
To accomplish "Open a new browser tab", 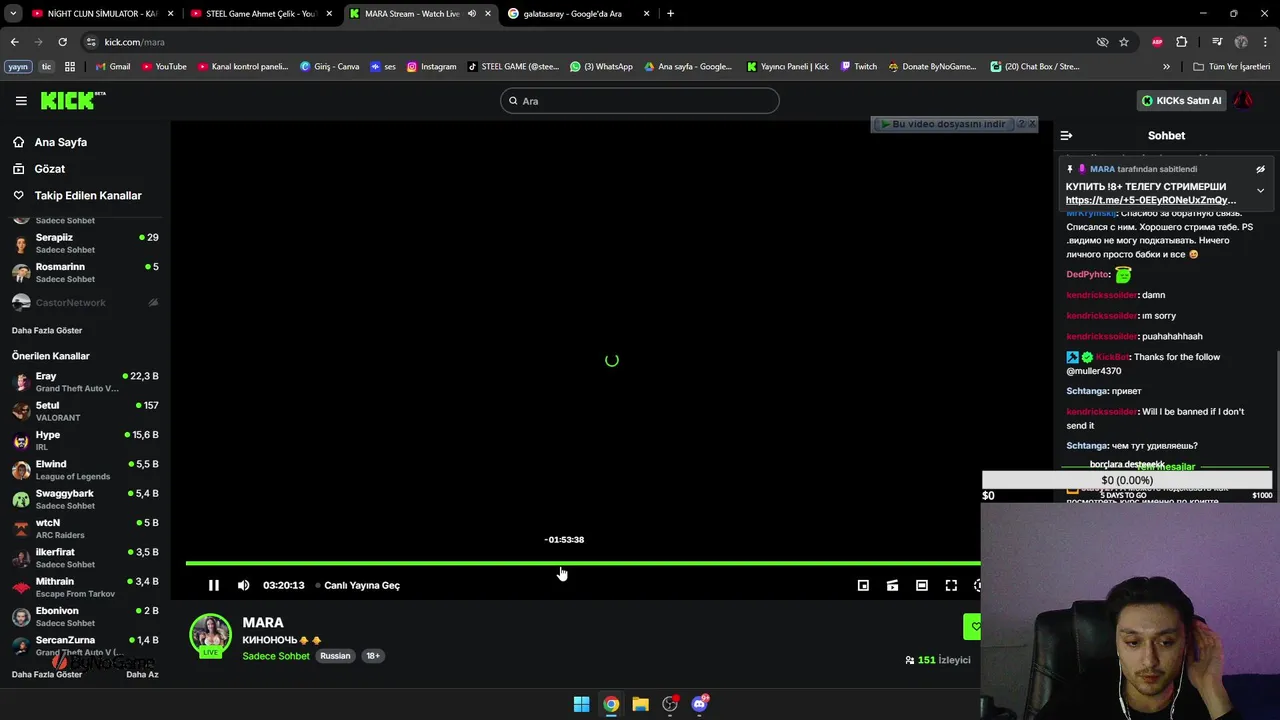I will coord(670,14).
